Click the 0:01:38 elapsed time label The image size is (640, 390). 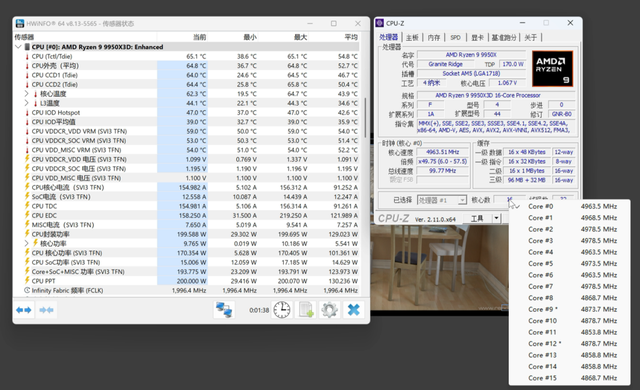tap(259, 310)
